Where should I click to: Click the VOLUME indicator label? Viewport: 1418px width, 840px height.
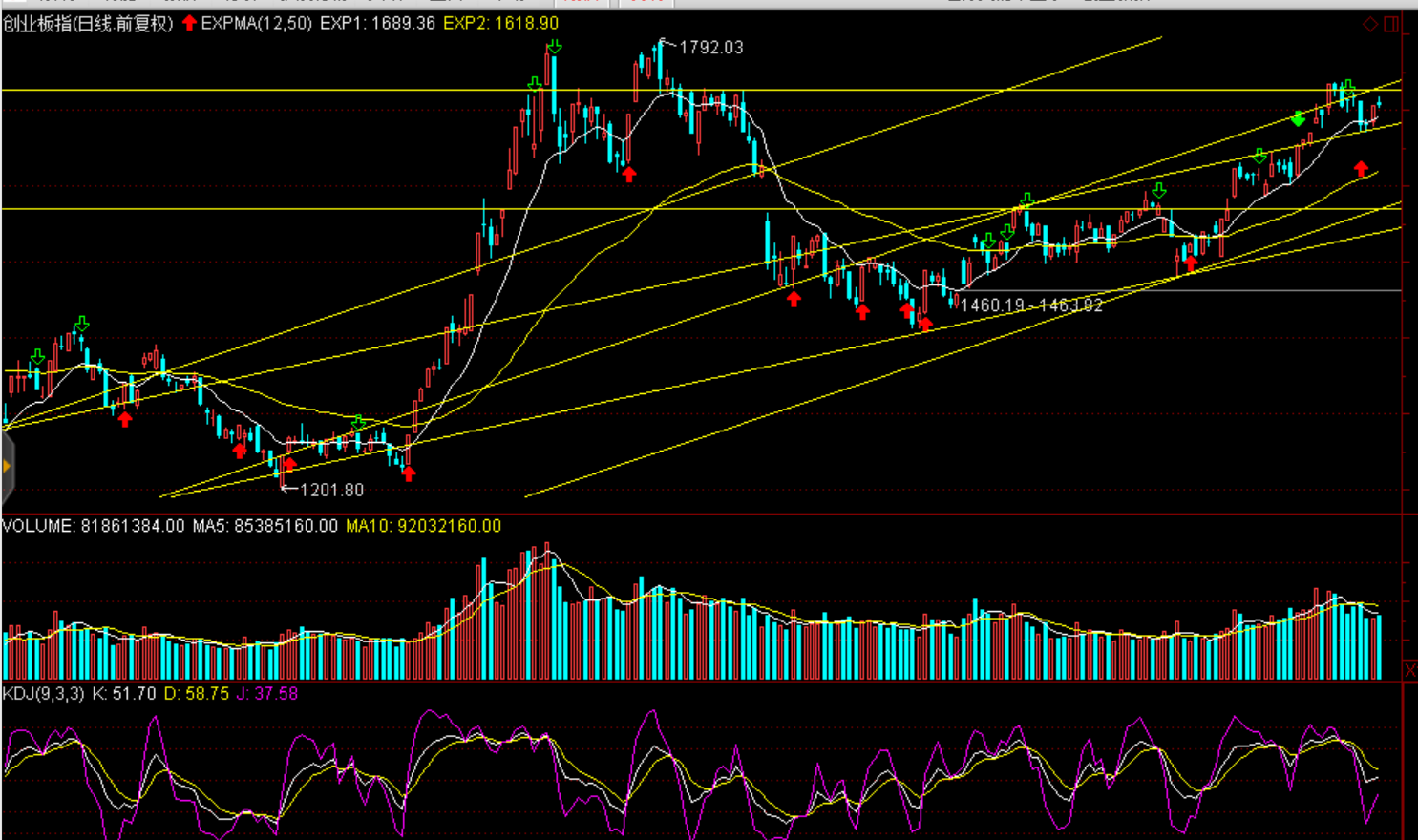(94, 526)
